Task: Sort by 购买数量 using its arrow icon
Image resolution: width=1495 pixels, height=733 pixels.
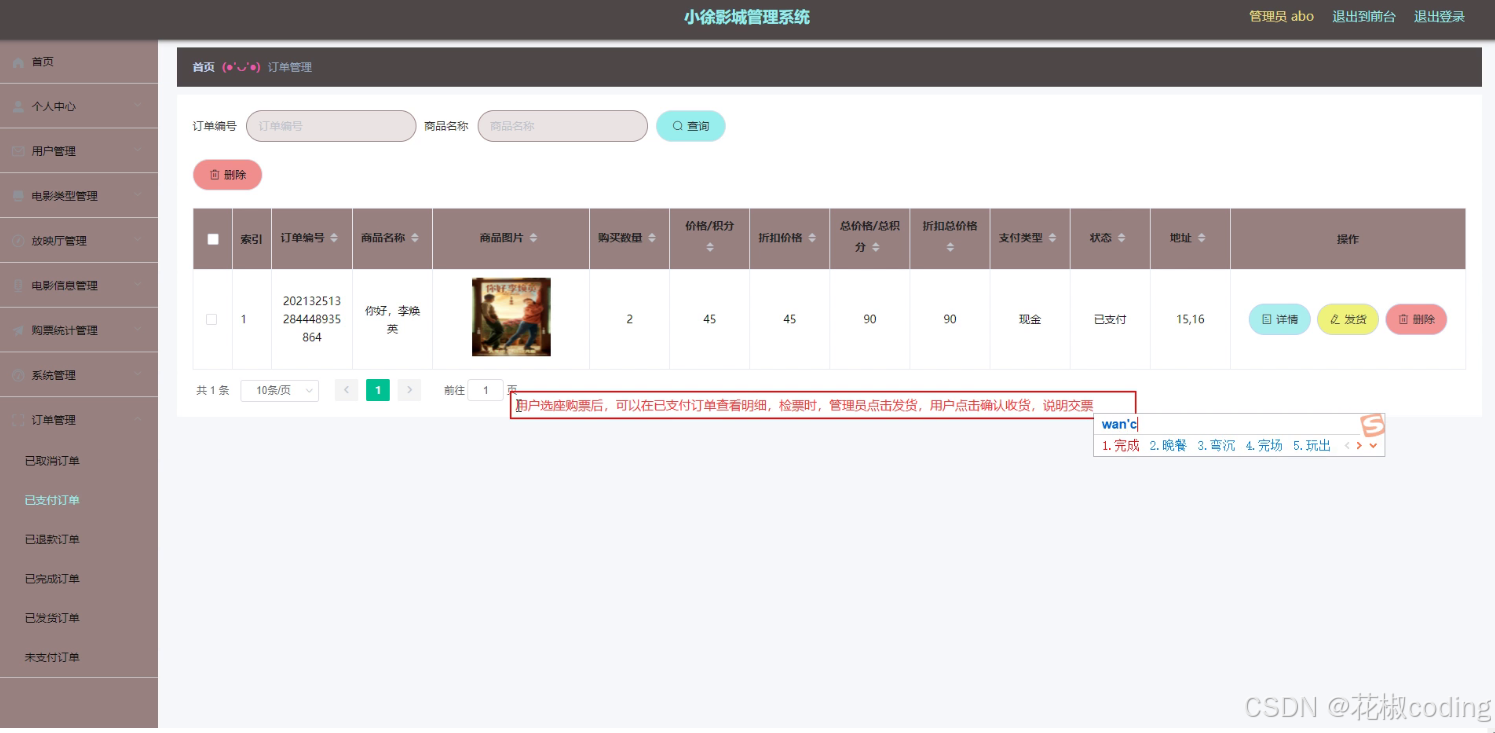Action: tap(652, 238)
